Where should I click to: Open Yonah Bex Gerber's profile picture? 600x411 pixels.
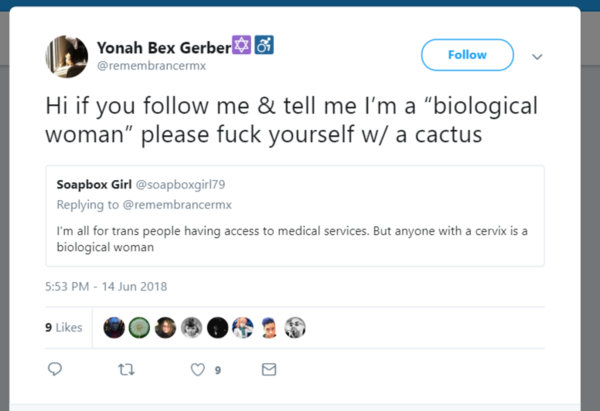(65, 57)
